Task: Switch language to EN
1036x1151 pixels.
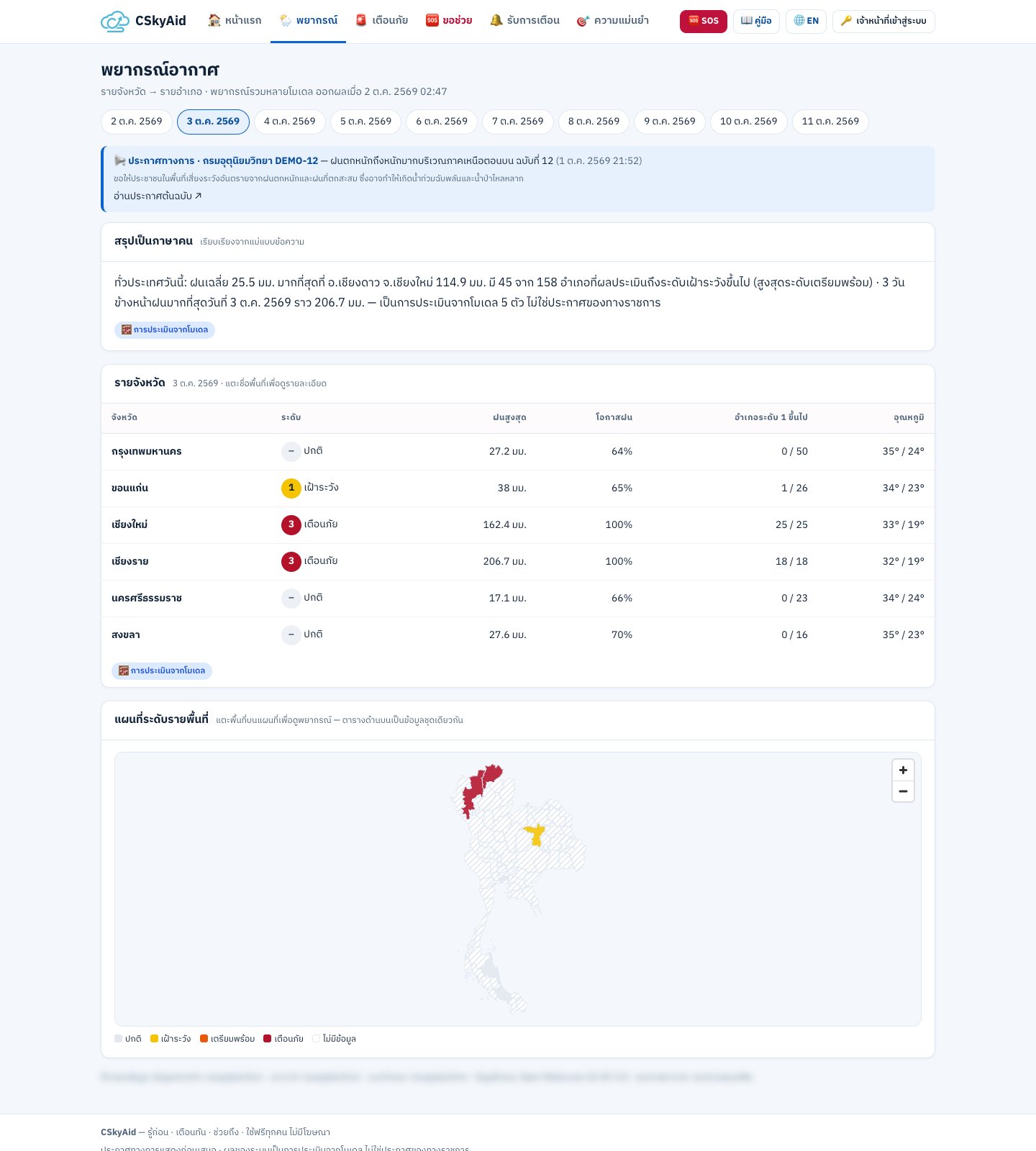Action: 806,21
